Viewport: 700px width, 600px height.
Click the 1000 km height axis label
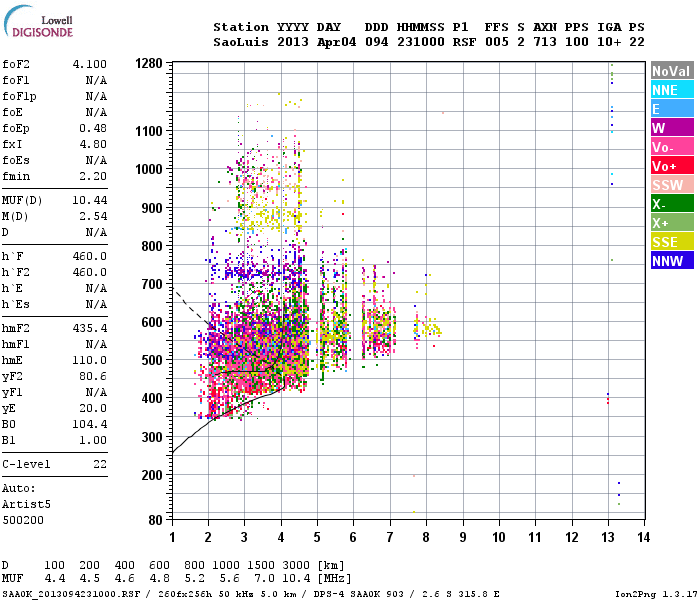[x=149, y=169]
